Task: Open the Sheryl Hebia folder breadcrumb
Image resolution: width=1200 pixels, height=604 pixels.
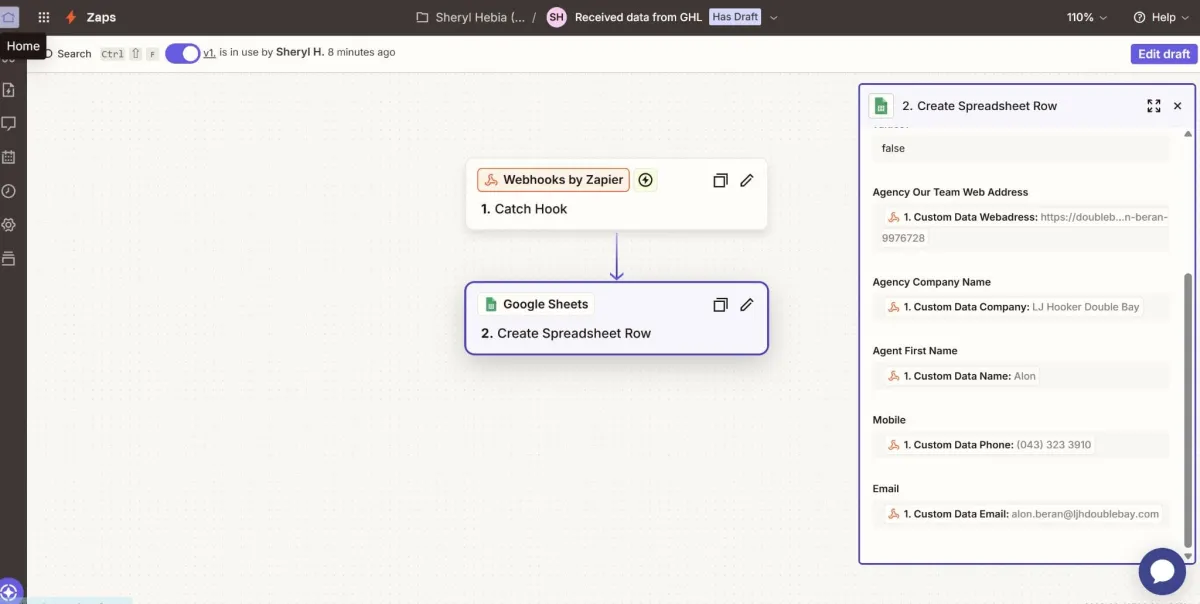Action: (480, 17)
